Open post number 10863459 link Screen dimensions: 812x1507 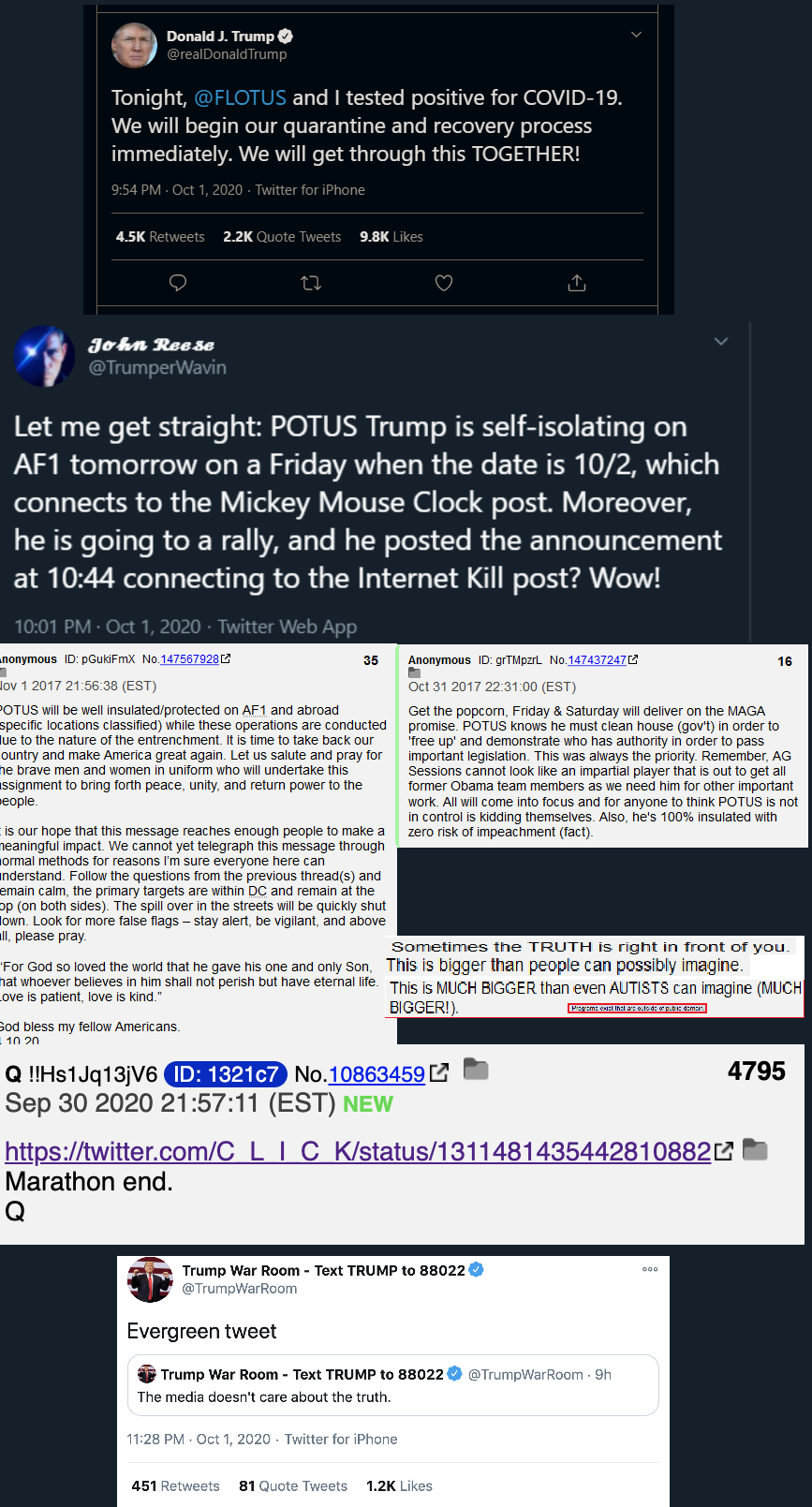pos(376,1074)
